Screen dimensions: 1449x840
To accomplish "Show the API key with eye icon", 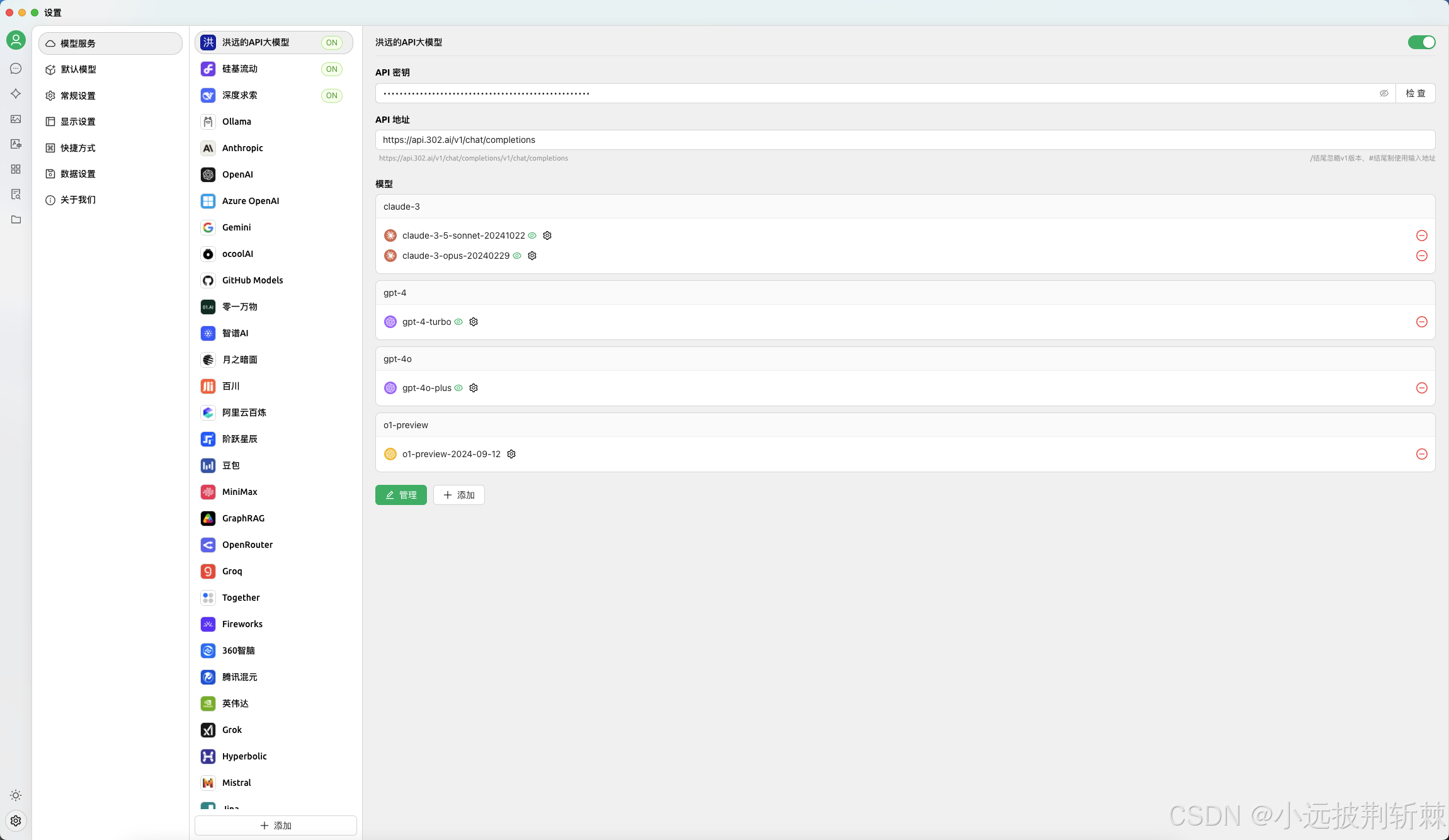I will pyautogui.click(x=1384, y=93).
